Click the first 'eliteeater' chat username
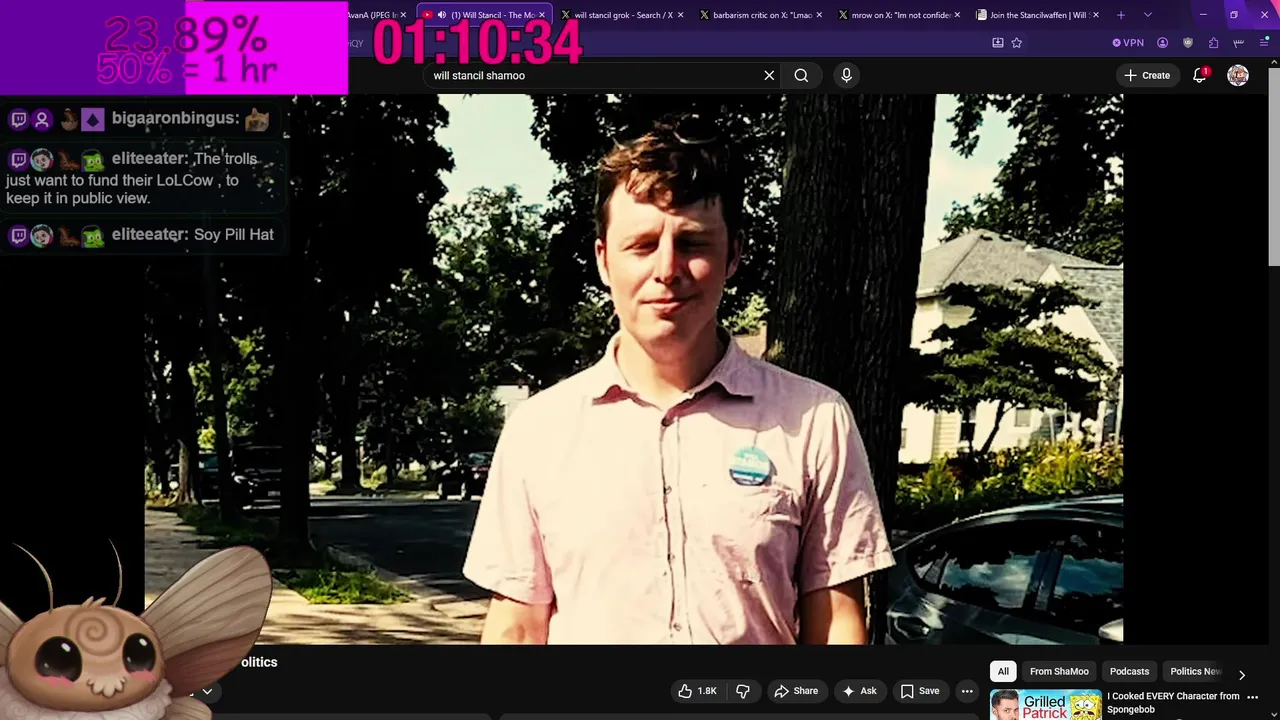The image size is (1280, 720). (149, 158)
